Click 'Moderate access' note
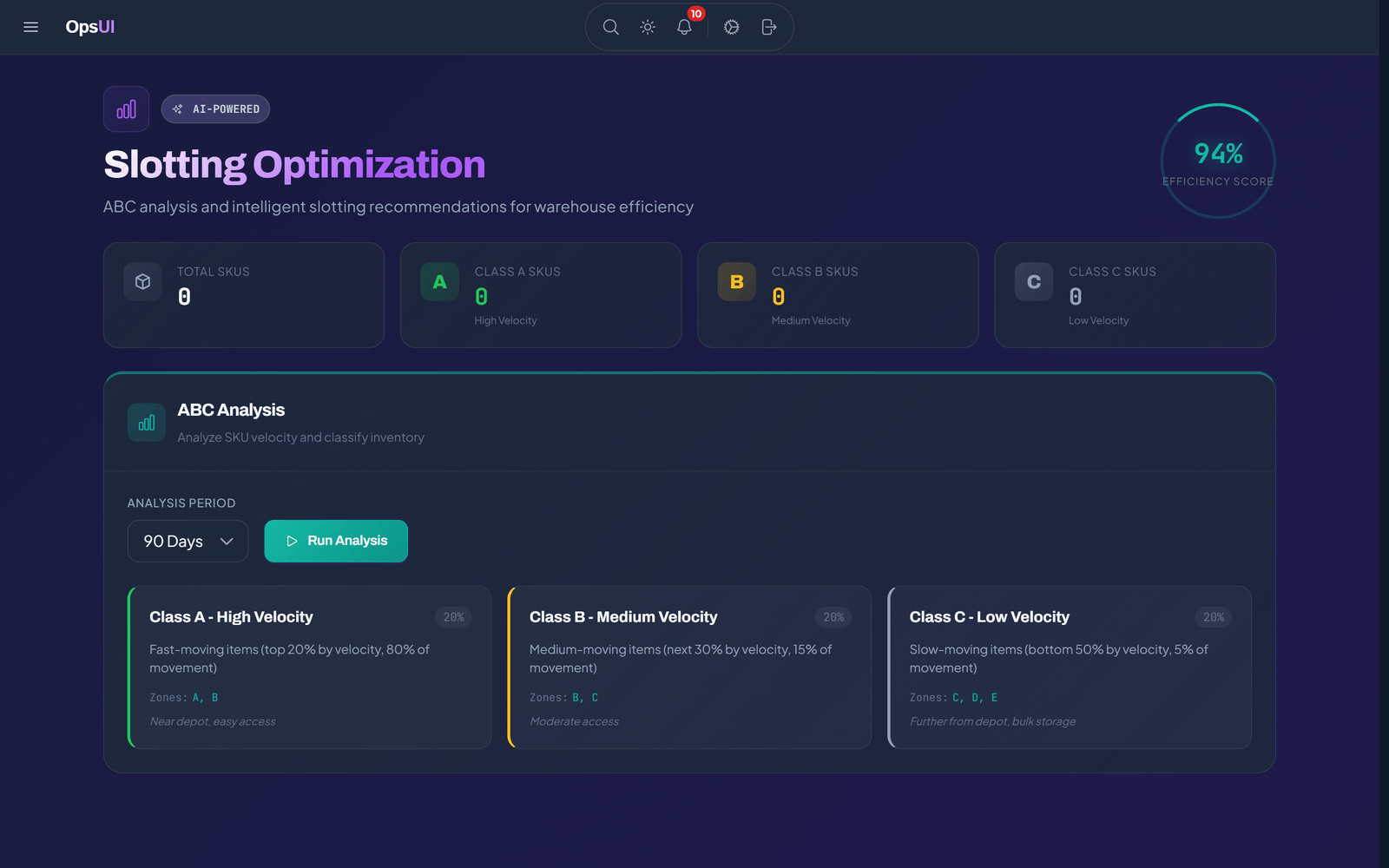 [574, 721]
